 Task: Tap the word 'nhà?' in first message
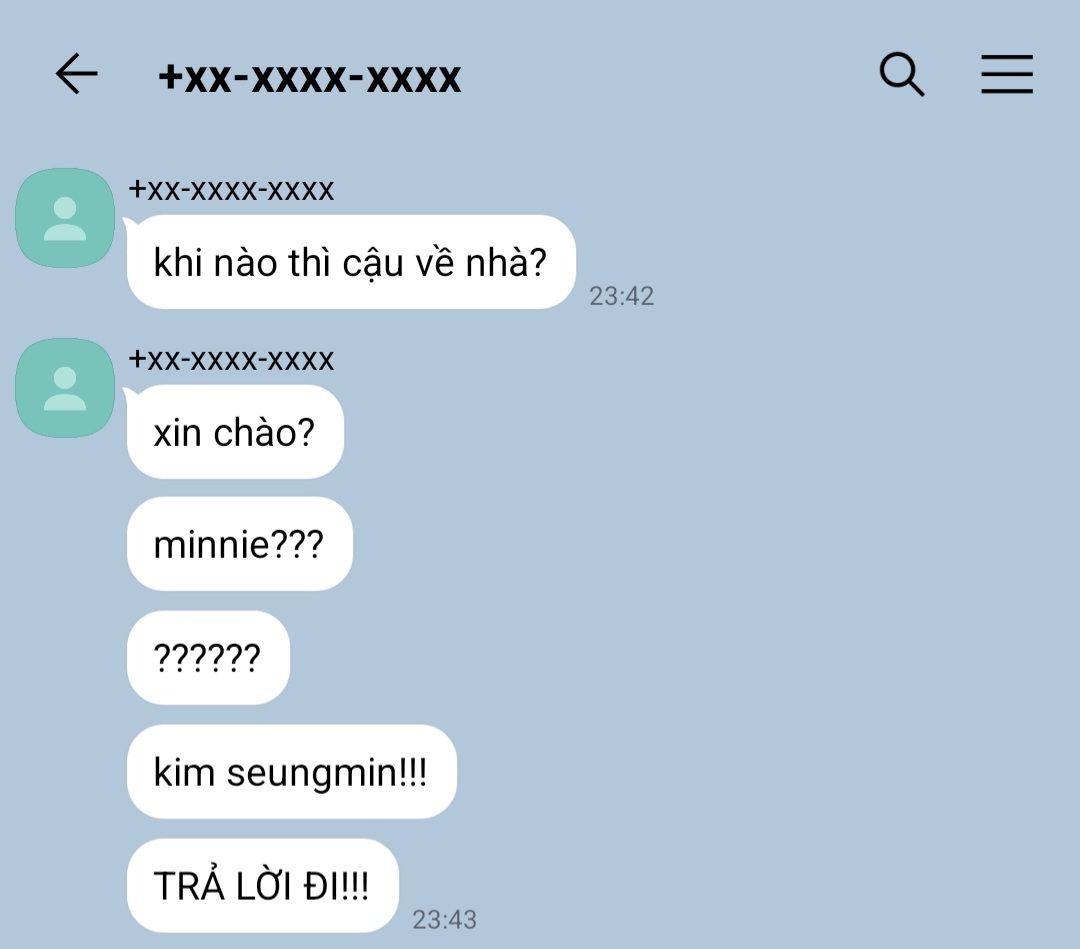[x=506, y=262]
